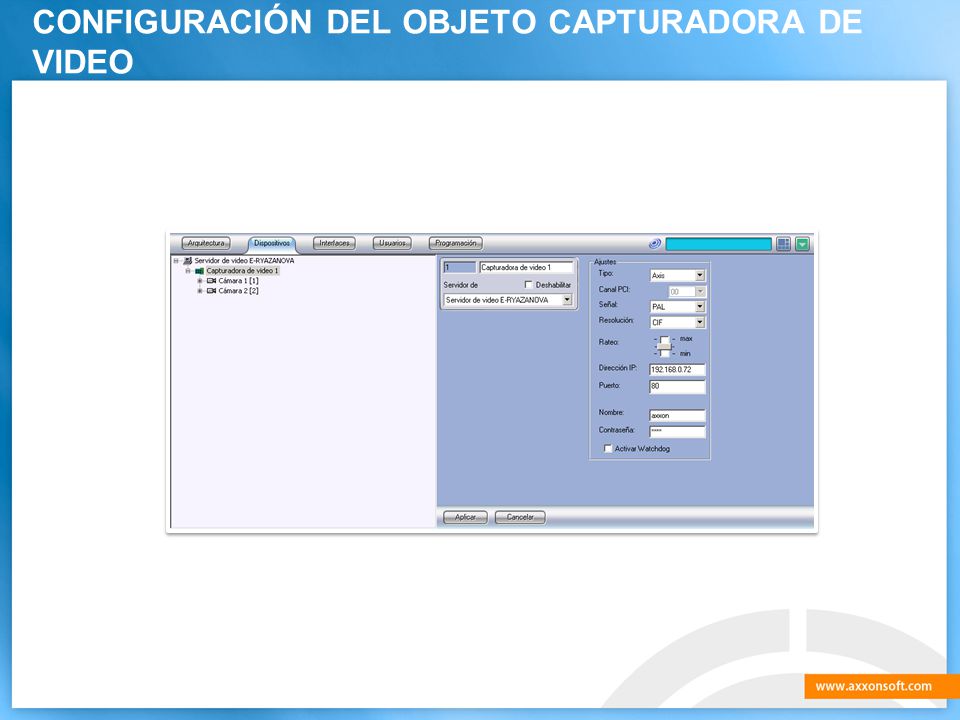960x720 pixels.
Task: Click the camera icon for Cámara 1
Action: pos(211,281)
